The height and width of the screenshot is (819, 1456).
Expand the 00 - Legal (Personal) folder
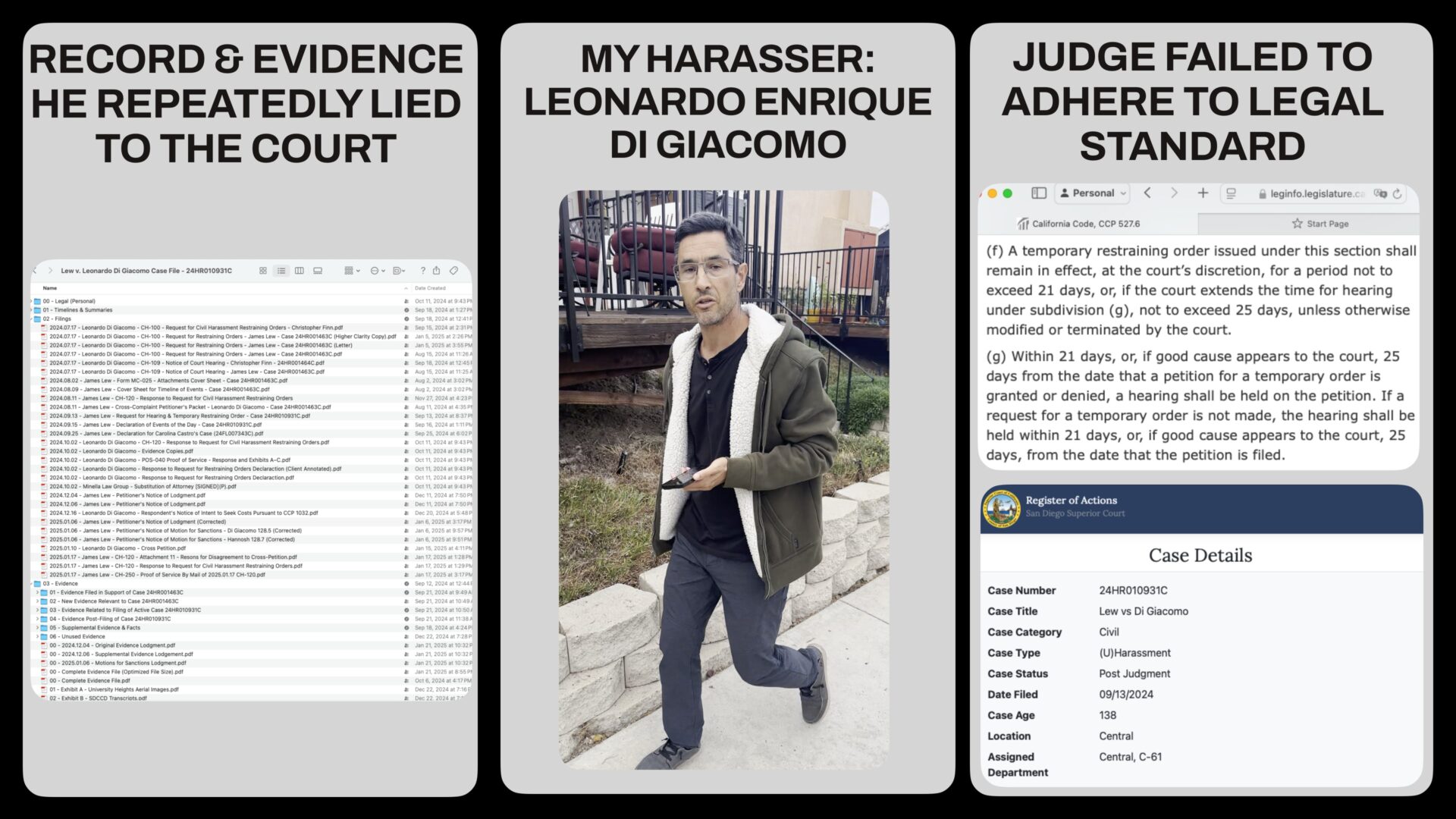[x=31, y=301]
